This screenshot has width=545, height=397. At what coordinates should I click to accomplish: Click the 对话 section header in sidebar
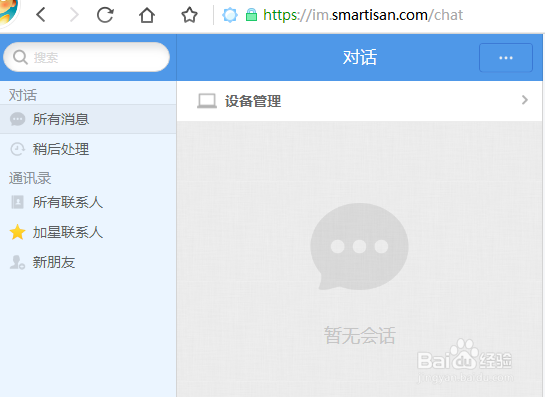23,95
